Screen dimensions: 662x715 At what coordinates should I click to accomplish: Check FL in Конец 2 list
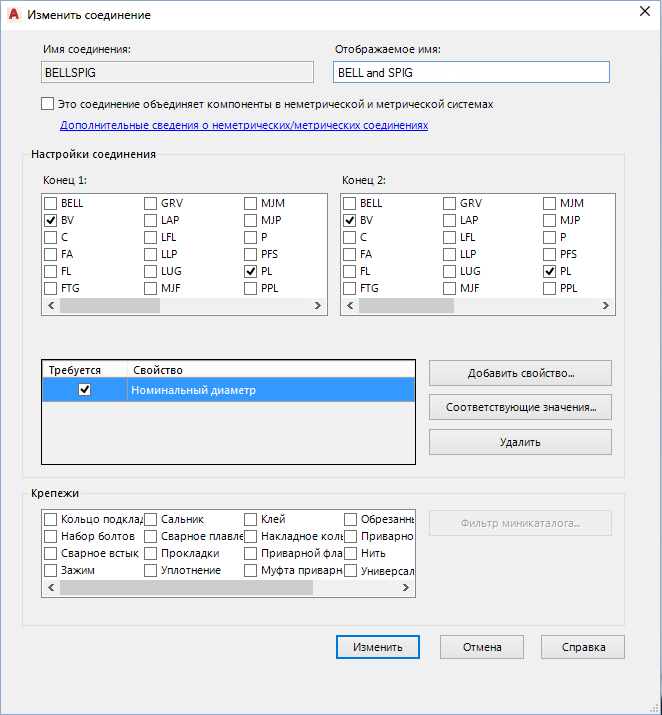350,271
